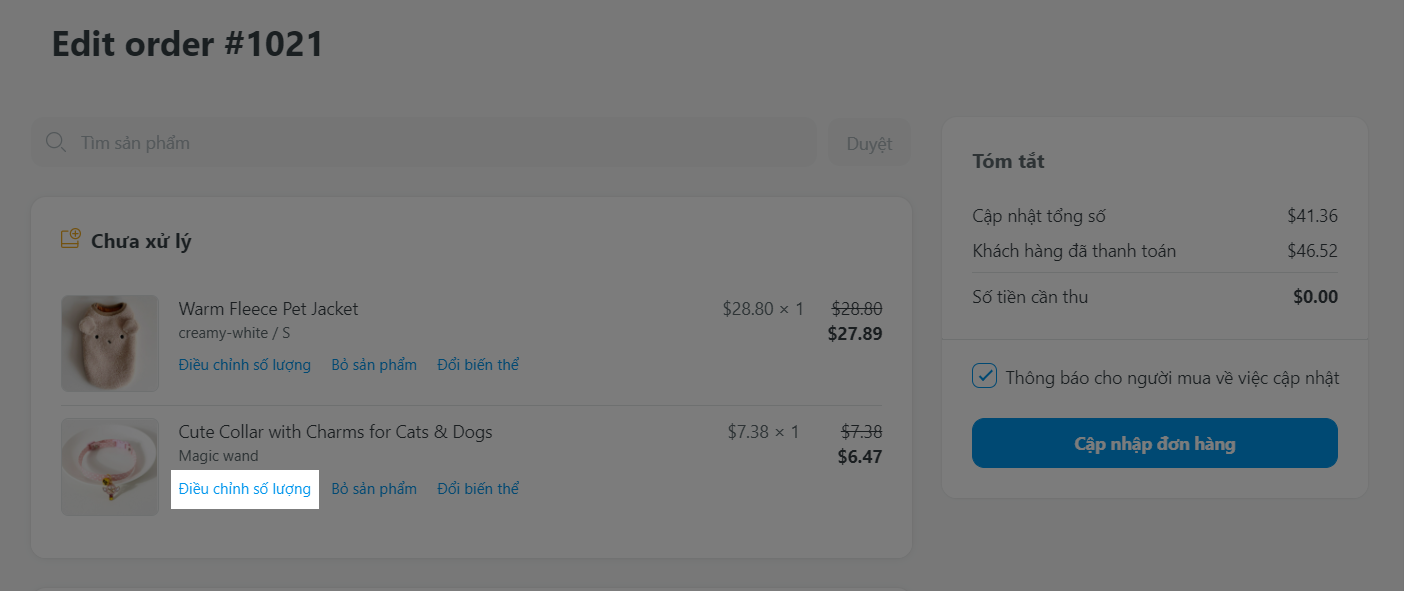
Task: Click "Bỏ sản phẩm" for Cute Collar
Action: coord(374,489)
